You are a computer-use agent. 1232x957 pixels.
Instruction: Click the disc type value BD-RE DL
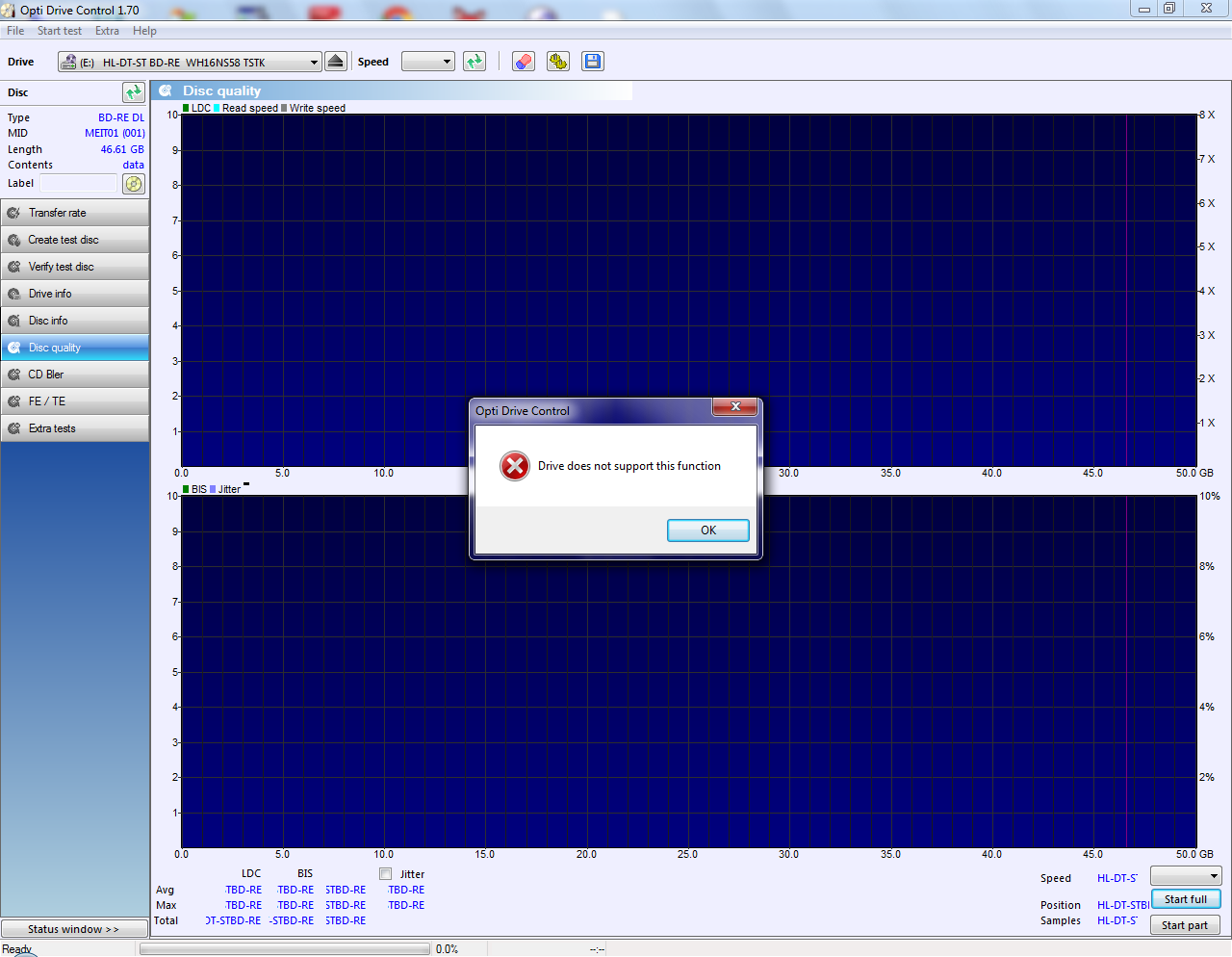(121, 117)
